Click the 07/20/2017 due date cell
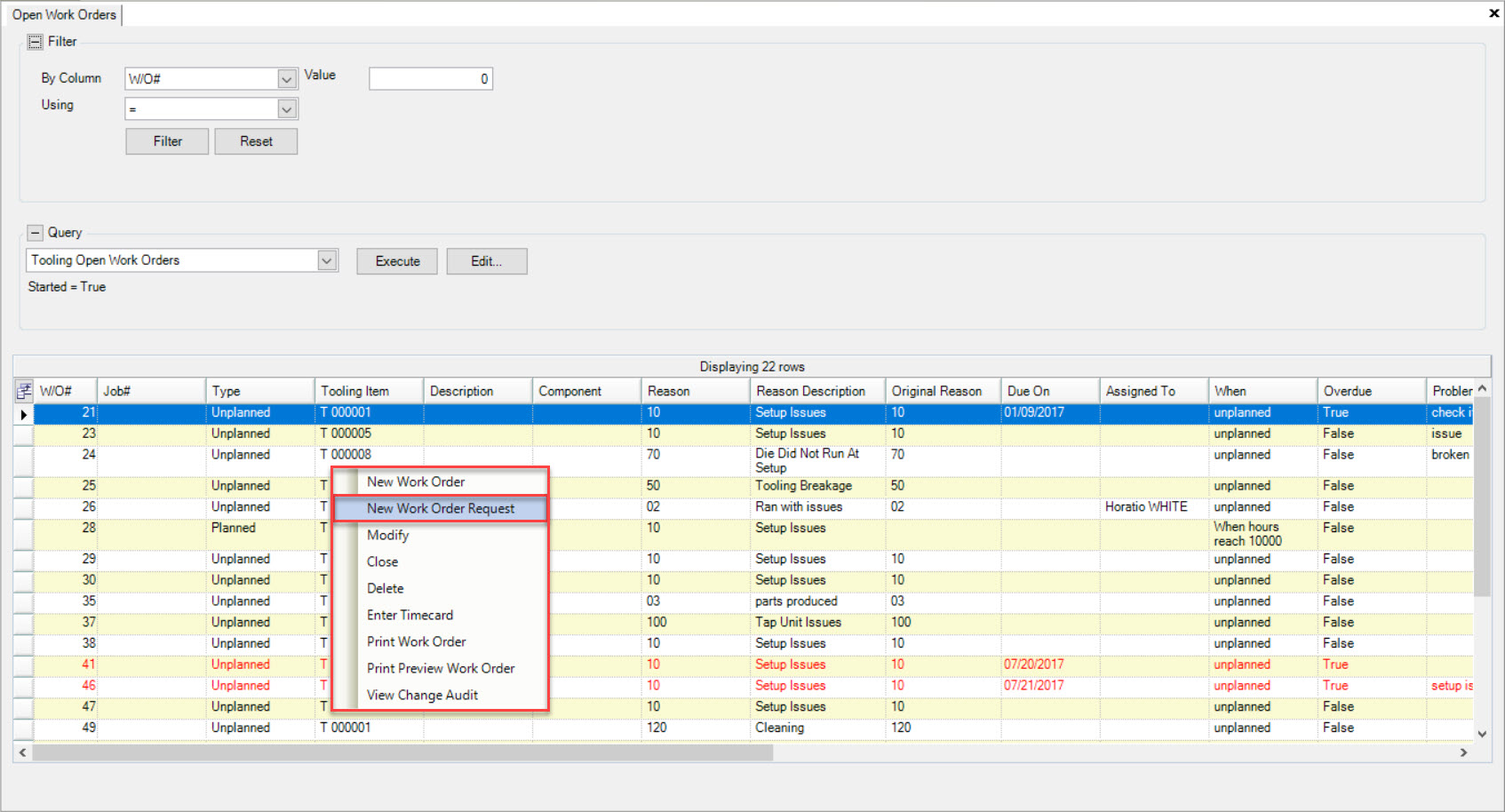This screenshot has height=812, width=1505. pyautogui.click(x=1050, y=665)
